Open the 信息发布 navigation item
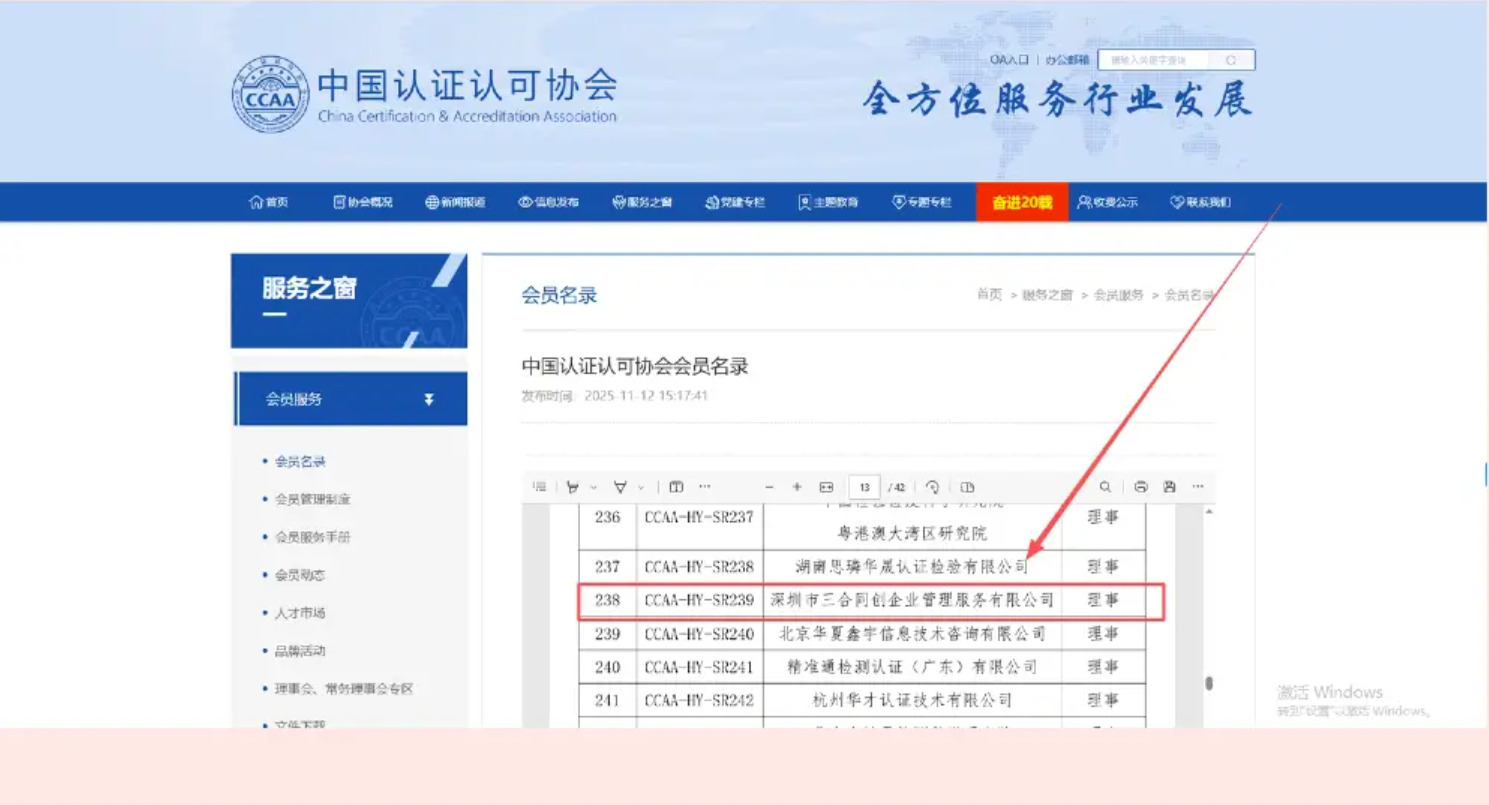This screenshot has height=805, width=1489. 548,202
